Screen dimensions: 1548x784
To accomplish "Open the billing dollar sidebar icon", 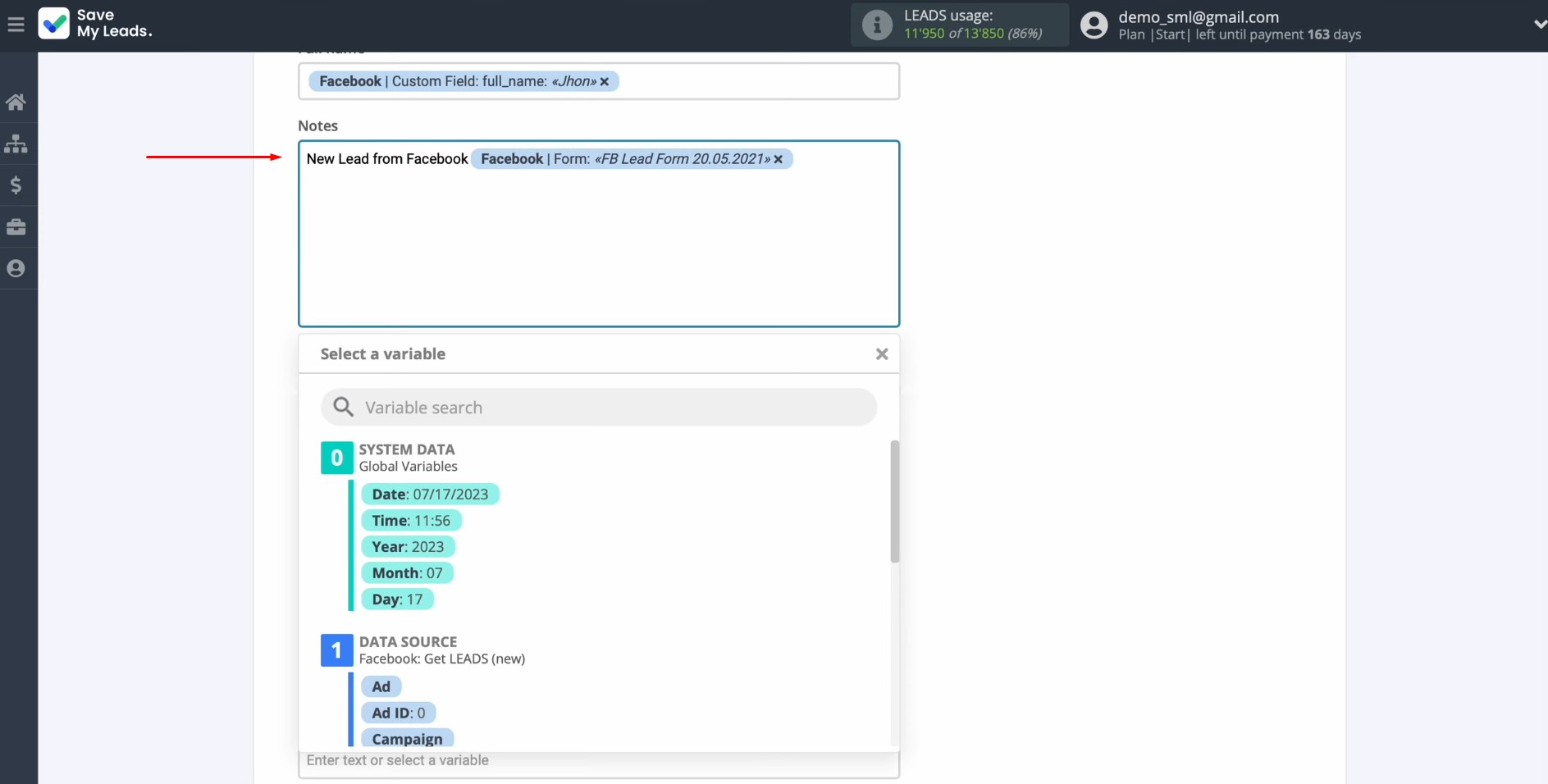I will point(16,185).
